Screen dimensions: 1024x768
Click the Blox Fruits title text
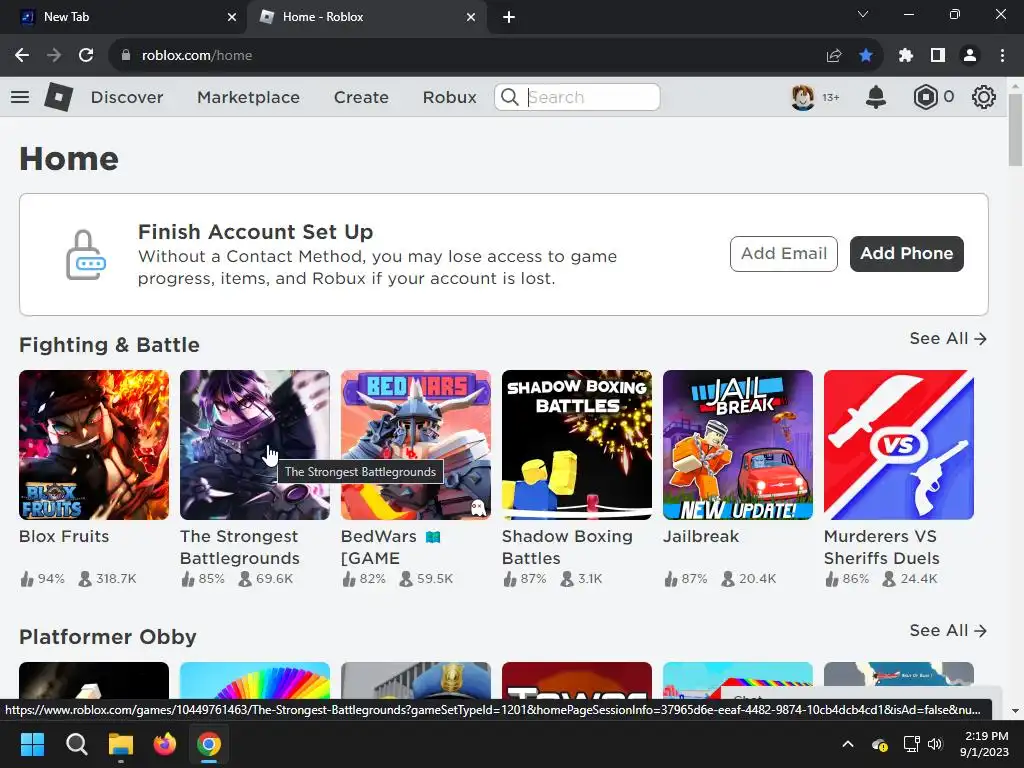[64, 536]
